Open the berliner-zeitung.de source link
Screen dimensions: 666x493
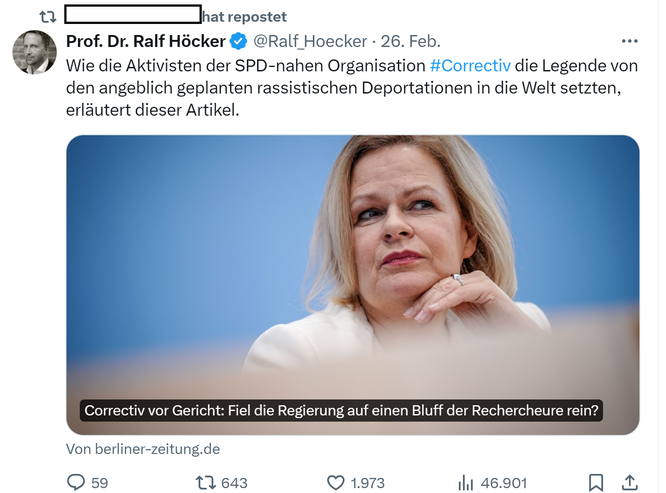coord(143,449)
